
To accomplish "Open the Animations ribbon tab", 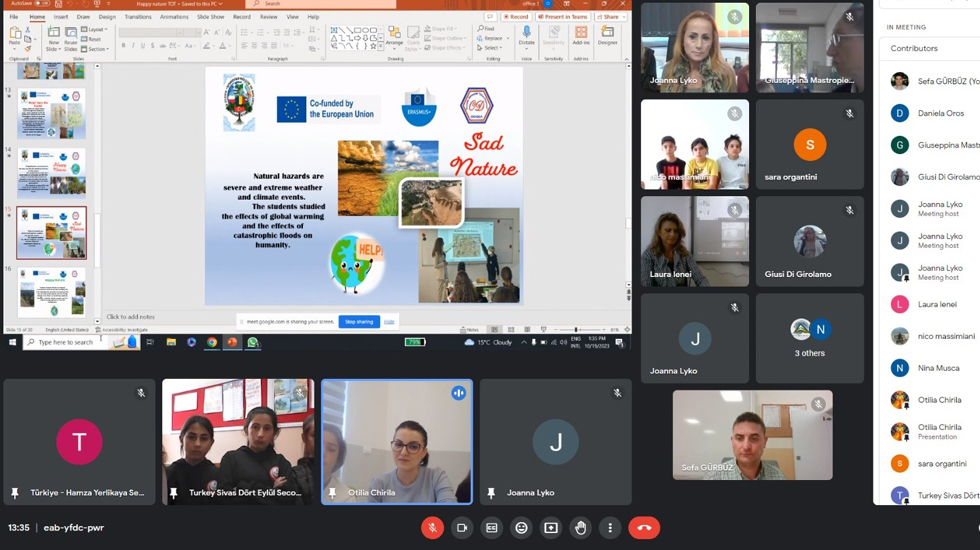I will click(x=174, y=17).
